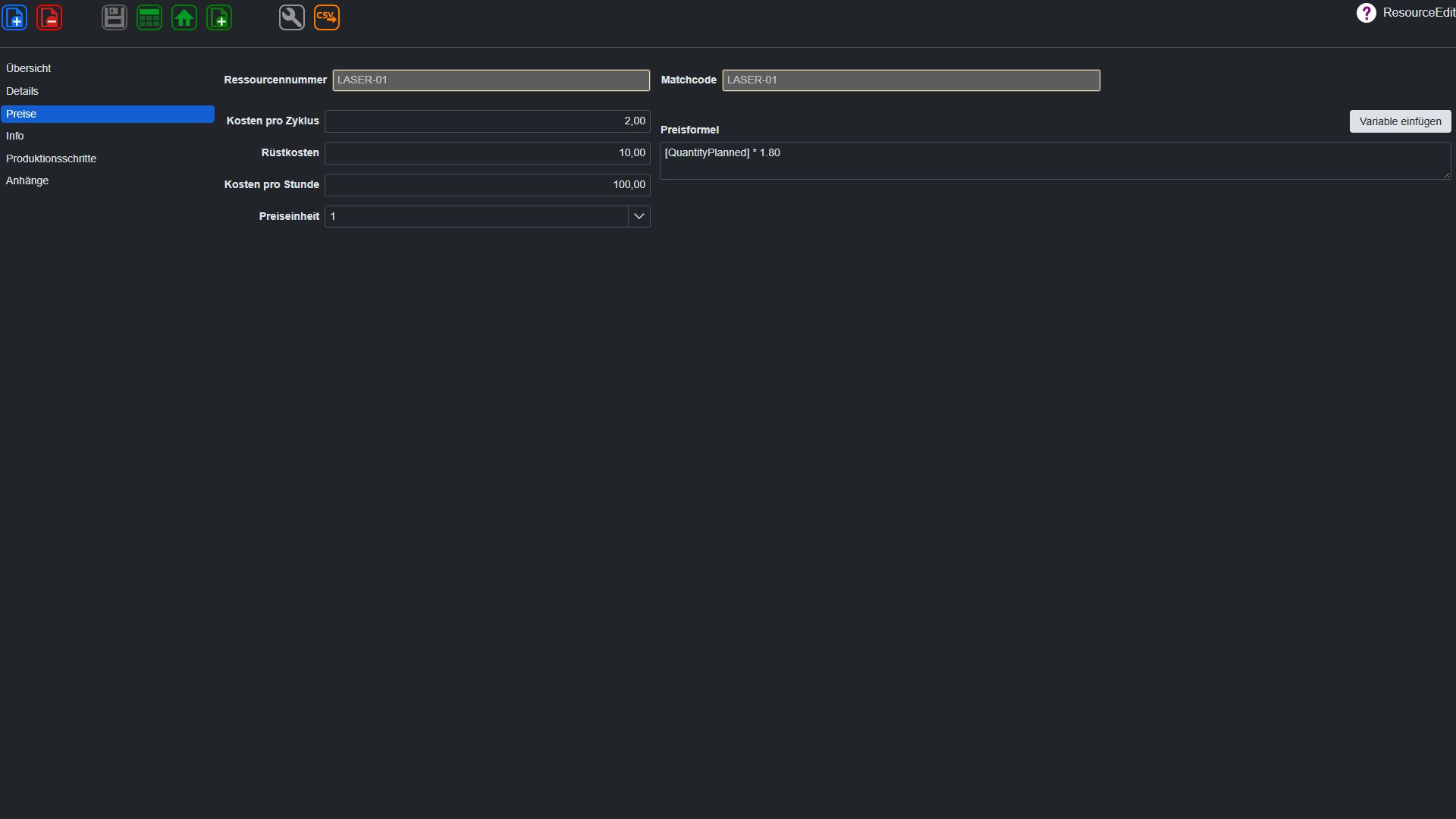
Task: Click the orange CSV export icon
Action: (x=327, y=17)
